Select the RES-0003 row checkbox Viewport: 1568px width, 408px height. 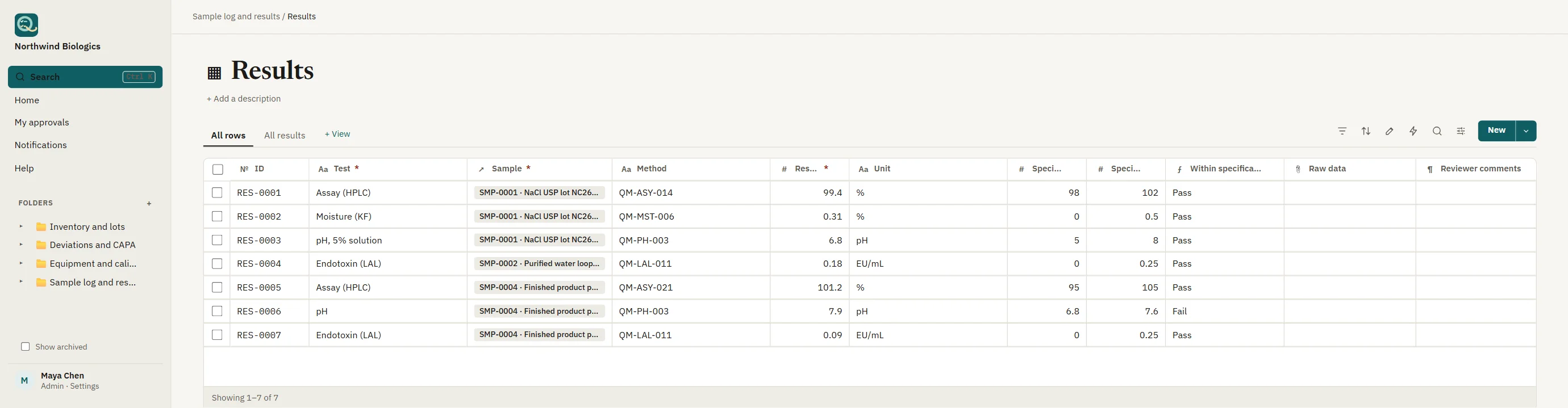click(x=216, y=239)
